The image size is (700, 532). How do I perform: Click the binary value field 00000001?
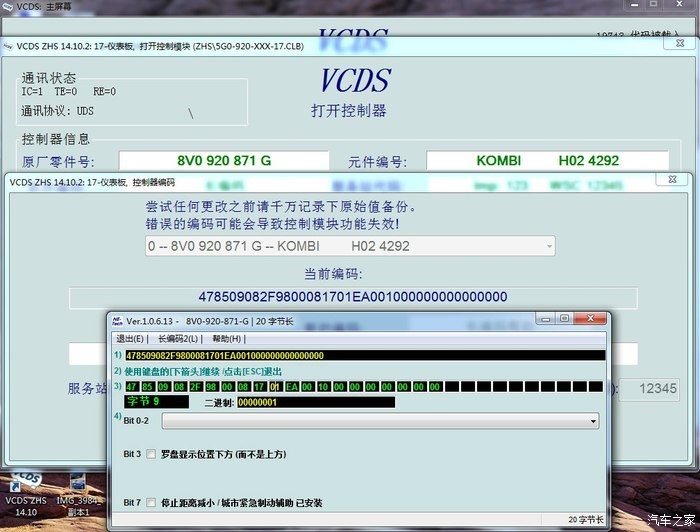tap(316, 402)
